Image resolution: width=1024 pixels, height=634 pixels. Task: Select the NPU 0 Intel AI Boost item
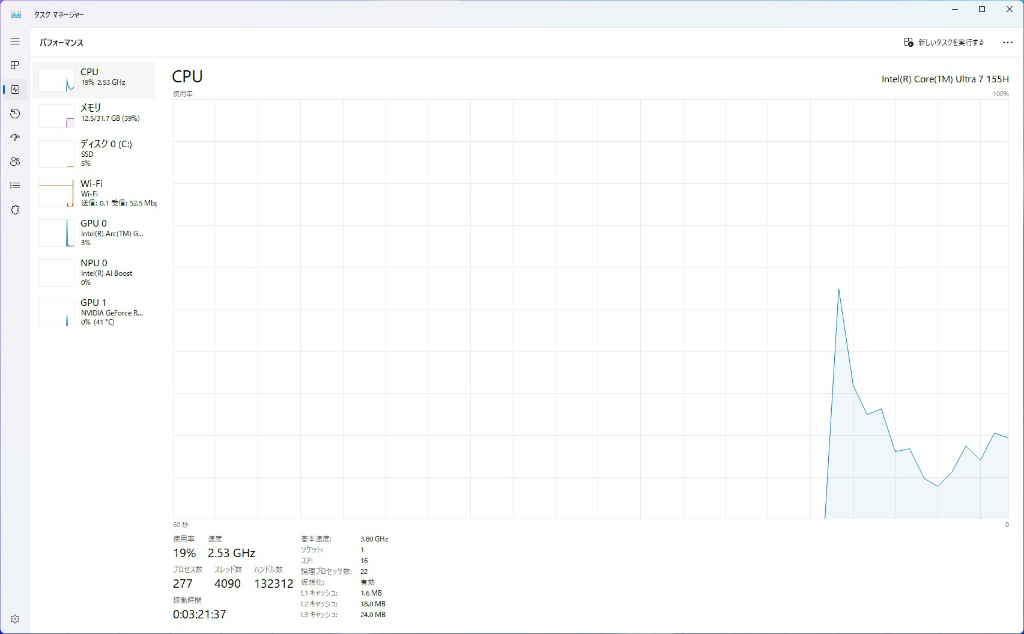tap(94, 273)
